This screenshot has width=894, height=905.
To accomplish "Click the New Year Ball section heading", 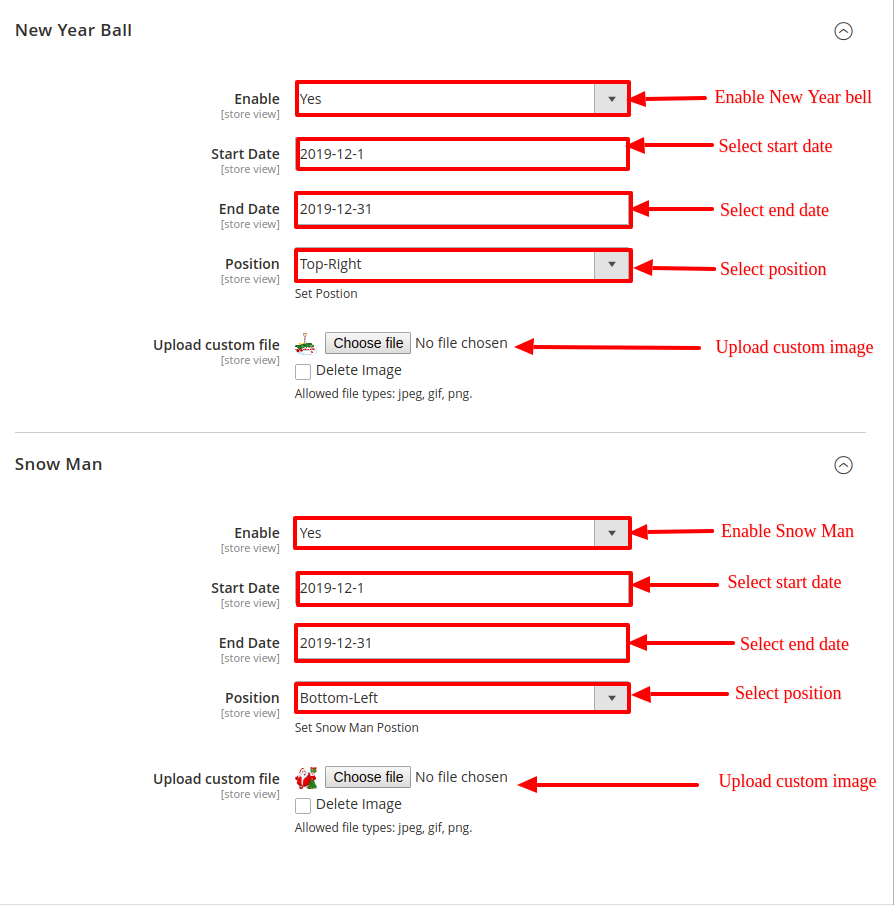I will point(73,30).
